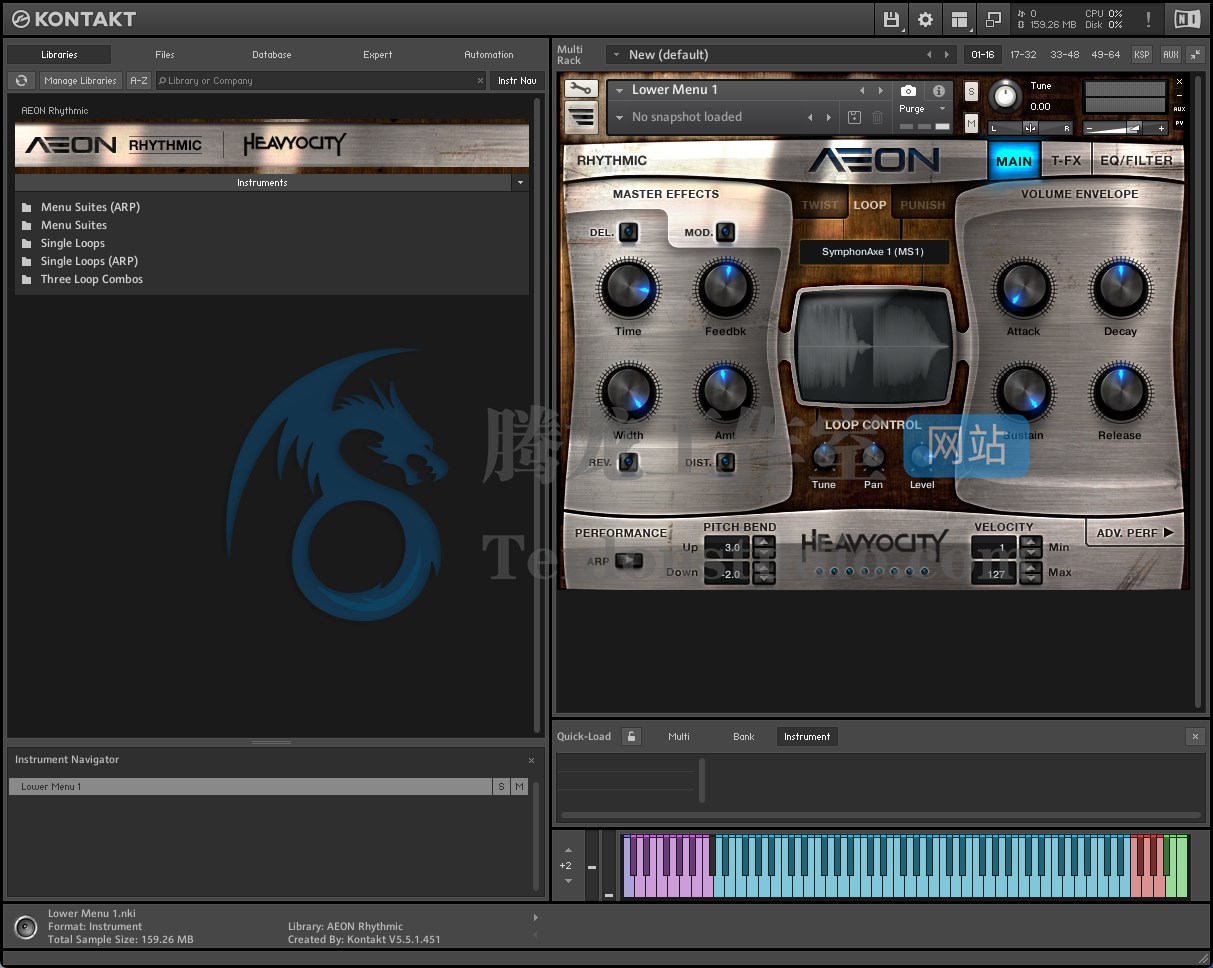Click the wrench icon to edit the instrument
Screen dimensions: 1213x968
(x=581, y=88)
